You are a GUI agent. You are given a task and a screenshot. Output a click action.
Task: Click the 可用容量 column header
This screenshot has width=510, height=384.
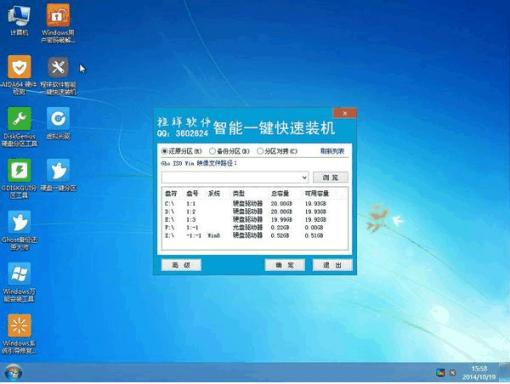click(x=317, y=193)
